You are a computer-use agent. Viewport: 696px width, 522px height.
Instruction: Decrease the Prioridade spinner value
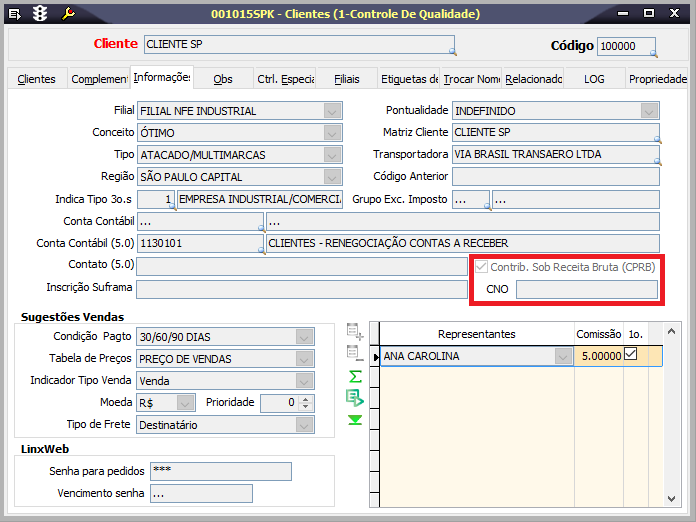(305, 407)
